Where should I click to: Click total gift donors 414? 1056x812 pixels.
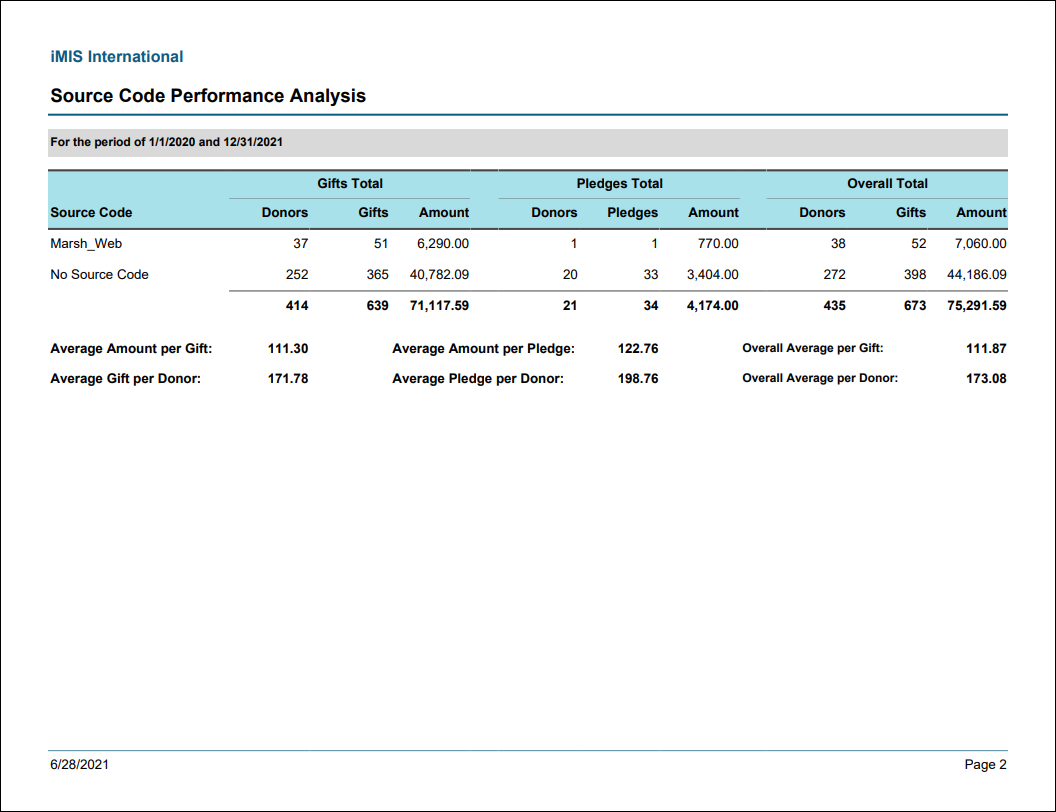297,306
